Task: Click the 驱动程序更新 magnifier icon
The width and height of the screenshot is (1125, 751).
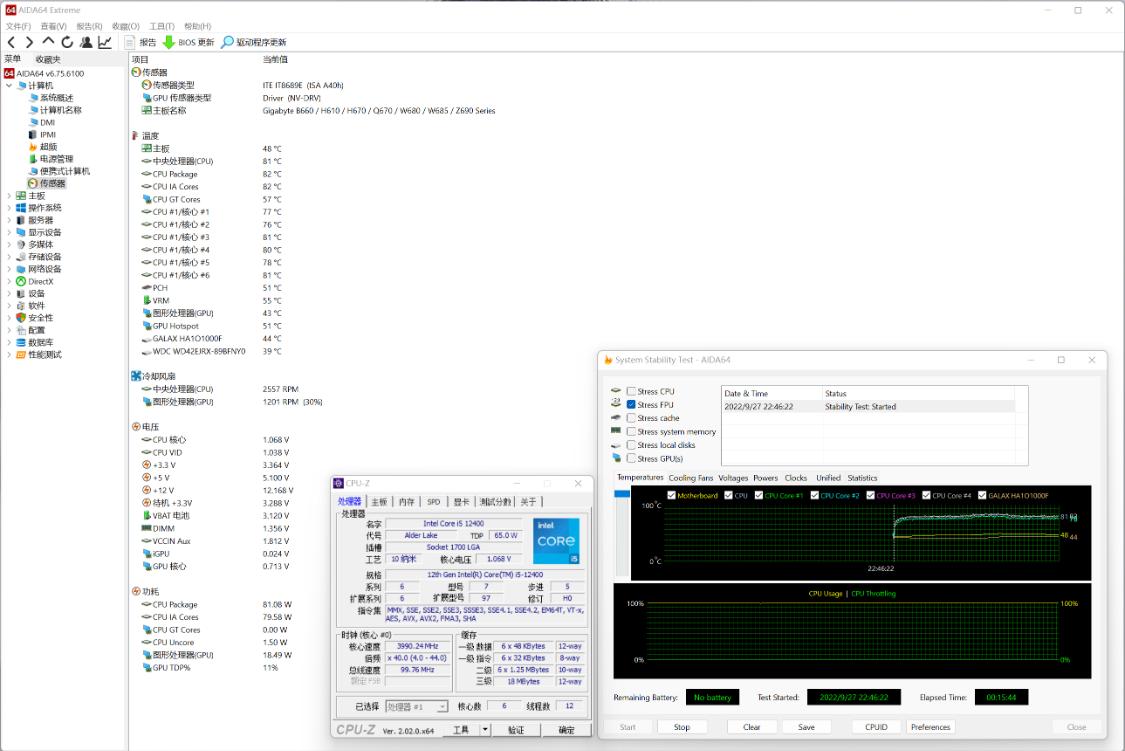Action: pyautogui.click(x=228, y=42)
